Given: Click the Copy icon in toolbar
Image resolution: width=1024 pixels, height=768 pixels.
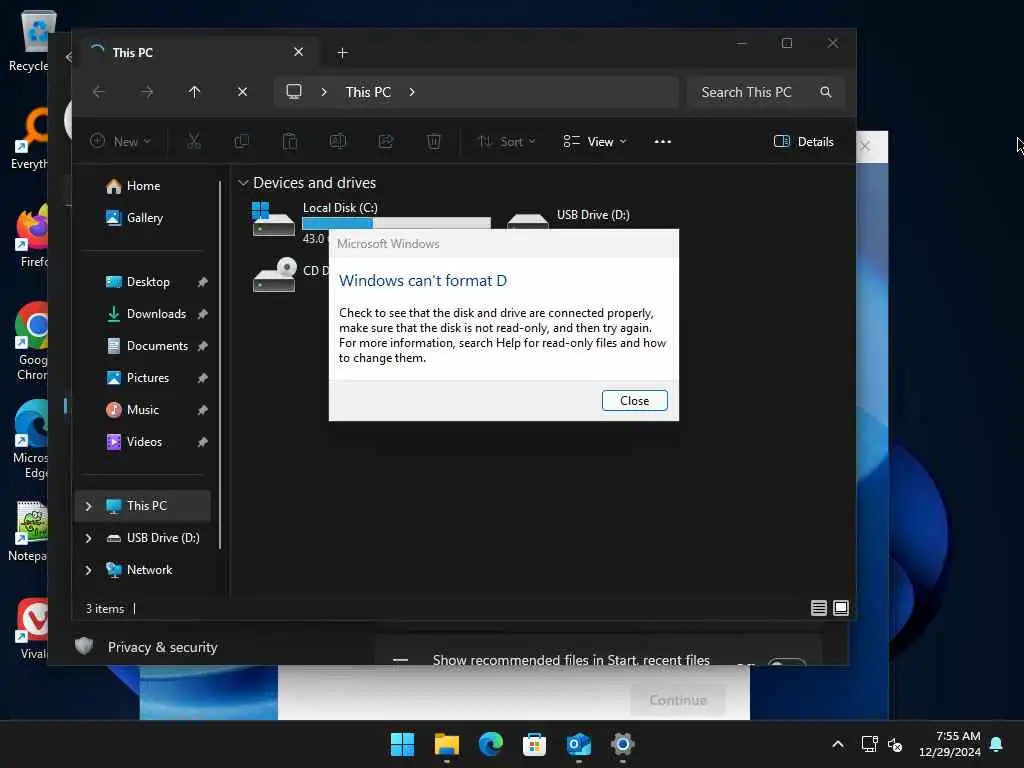Looking at the screenshot, I should (242, 141).
